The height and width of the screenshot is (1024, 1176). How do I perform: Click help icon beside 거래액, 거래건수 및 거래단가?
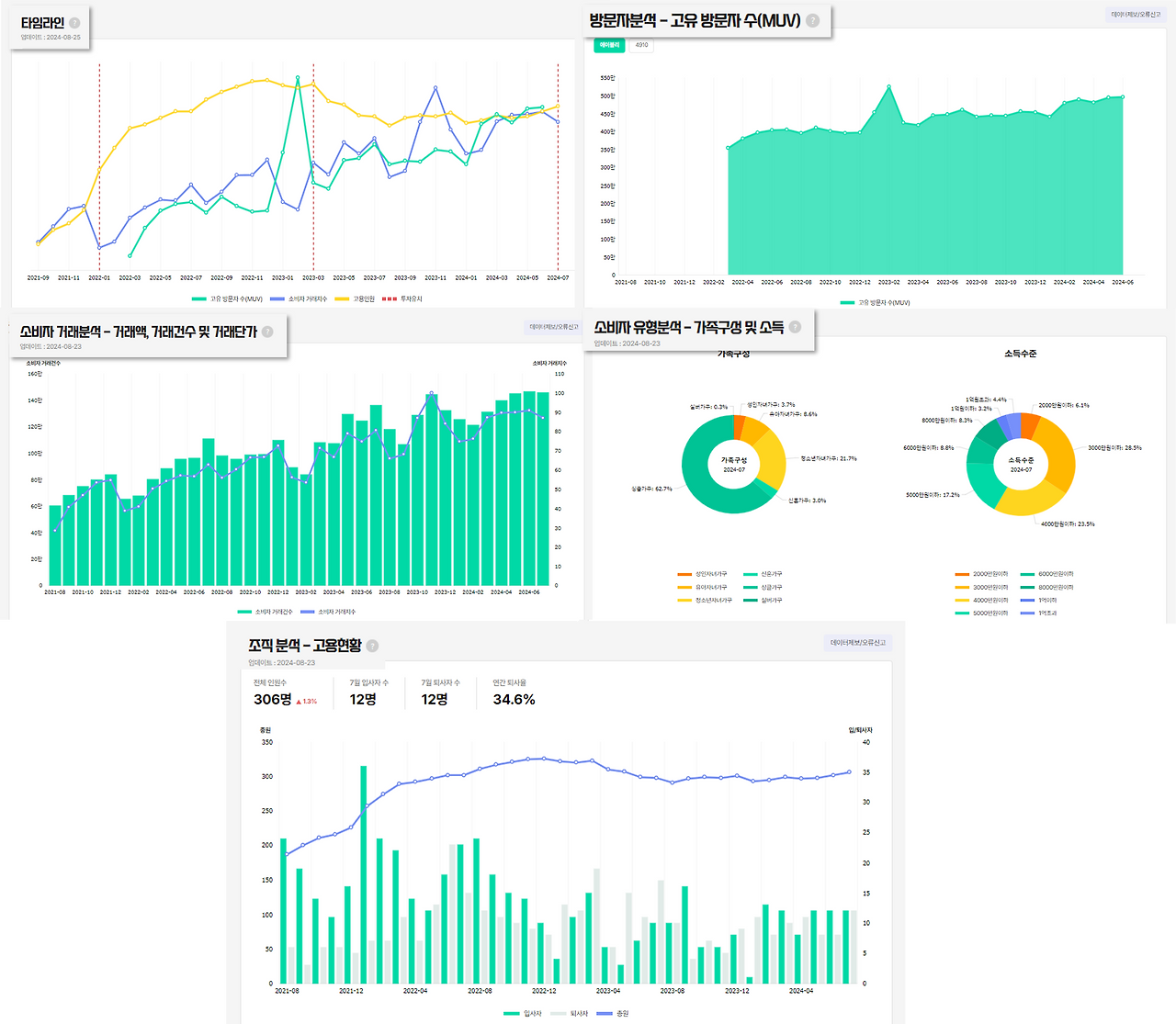click(x=267, y=332)
